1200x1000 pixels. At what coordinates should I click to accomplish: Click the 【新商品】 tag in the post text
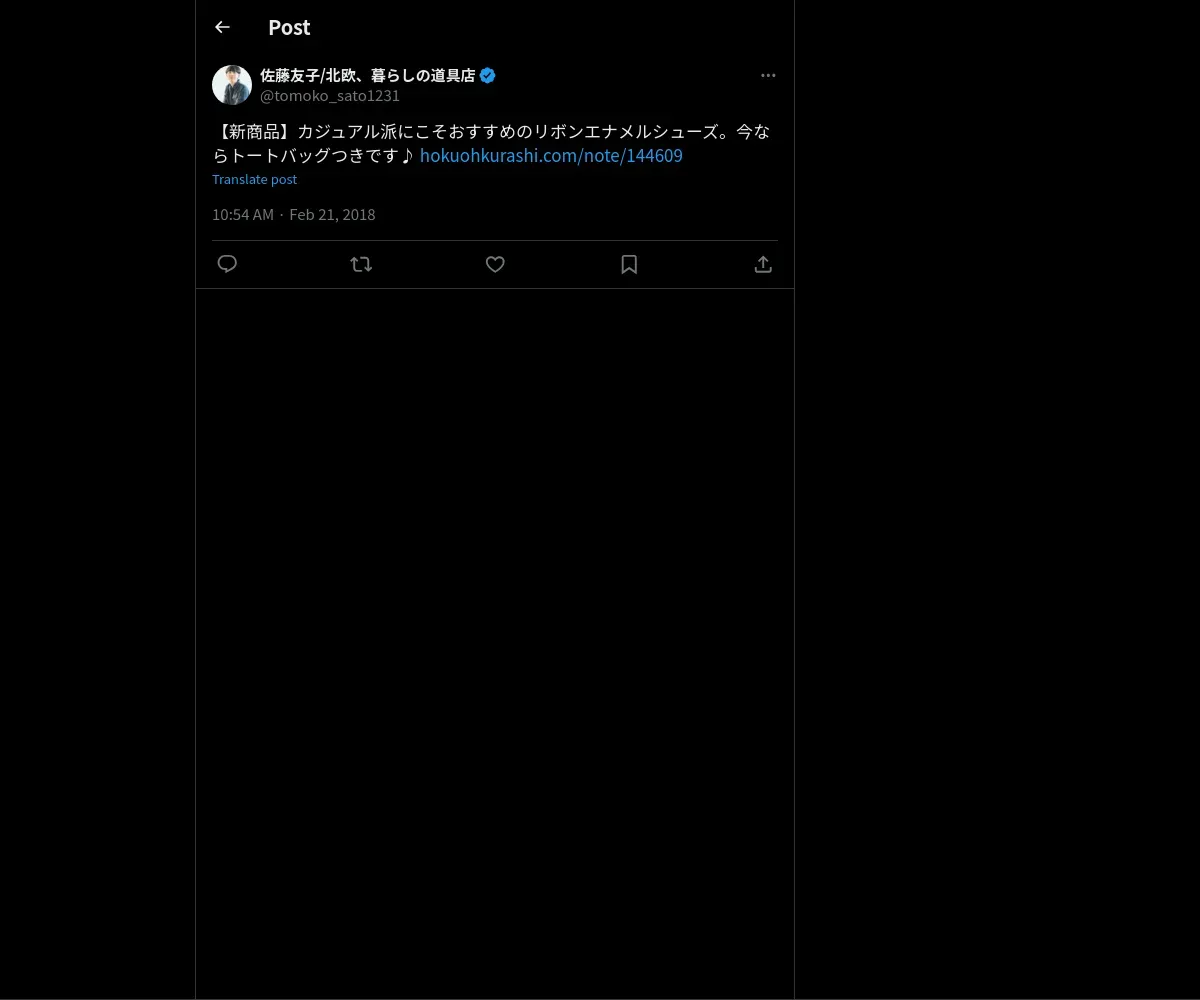(254, 131)
